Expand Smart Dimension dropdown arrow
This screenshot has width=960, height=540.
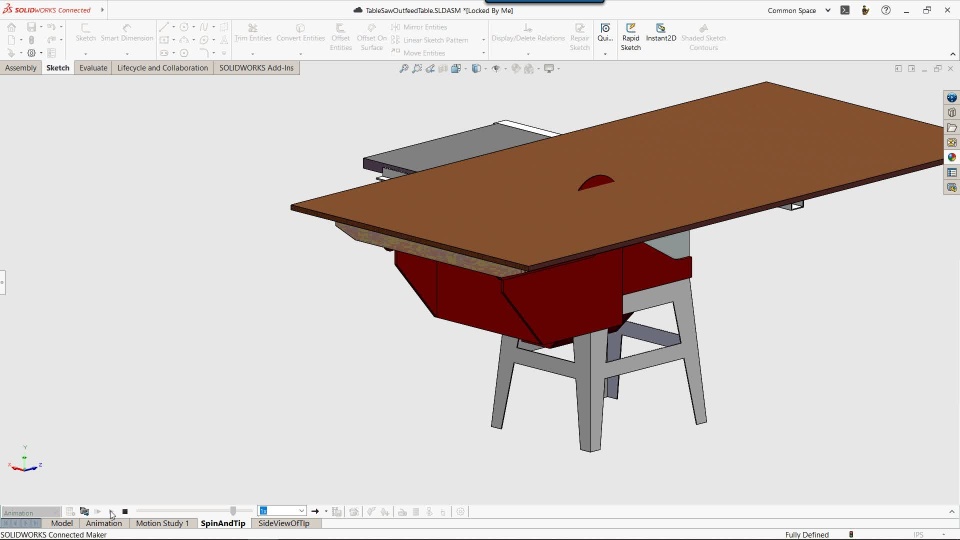(127, 54)
